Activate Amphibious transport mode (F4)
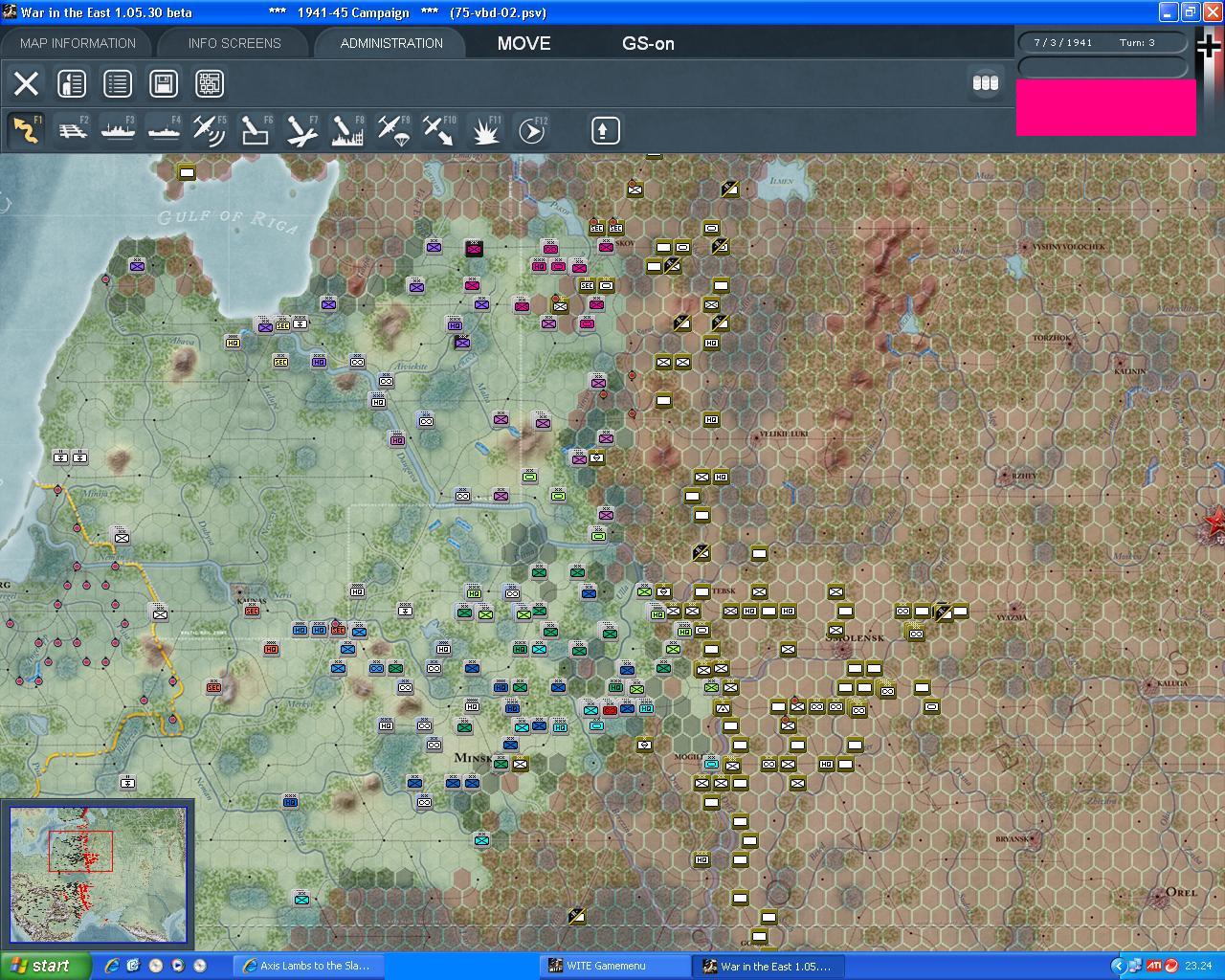The image size is (1225, 980). pos(164,130)
